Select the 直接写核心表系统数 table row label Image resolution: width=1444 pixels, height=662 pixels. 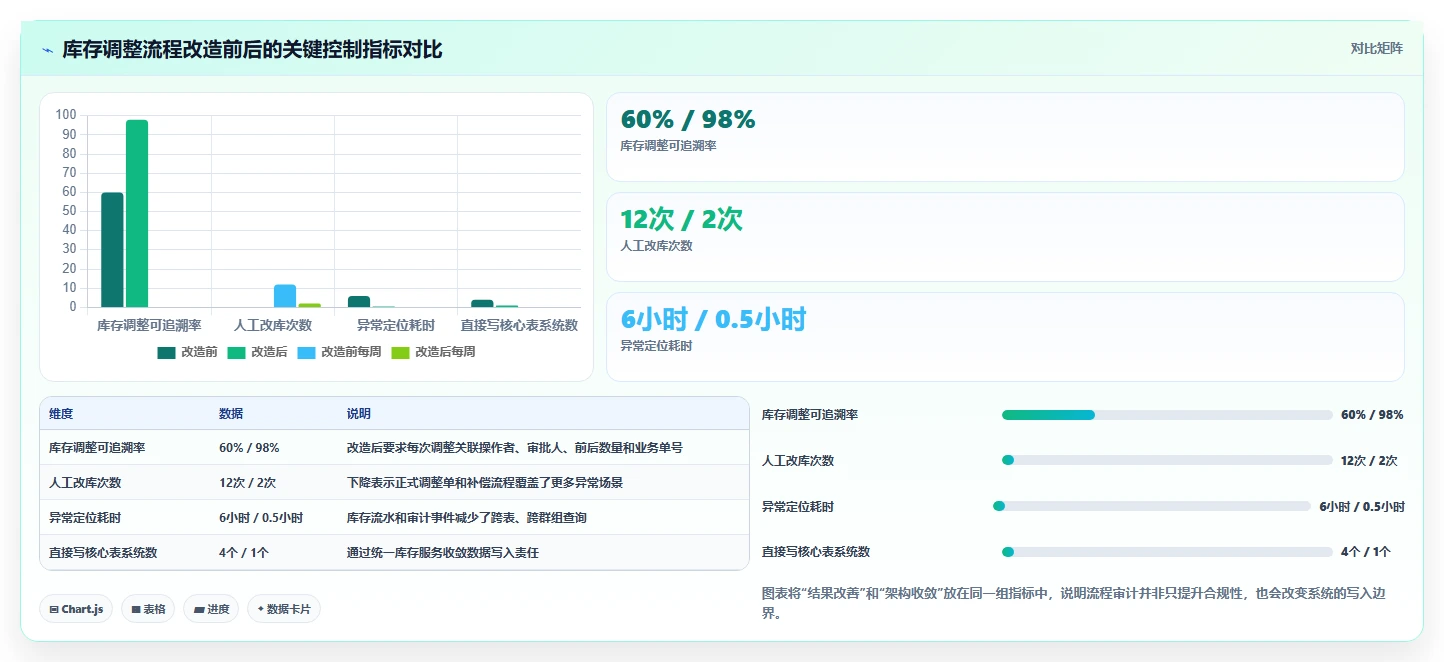click(103, 552)
